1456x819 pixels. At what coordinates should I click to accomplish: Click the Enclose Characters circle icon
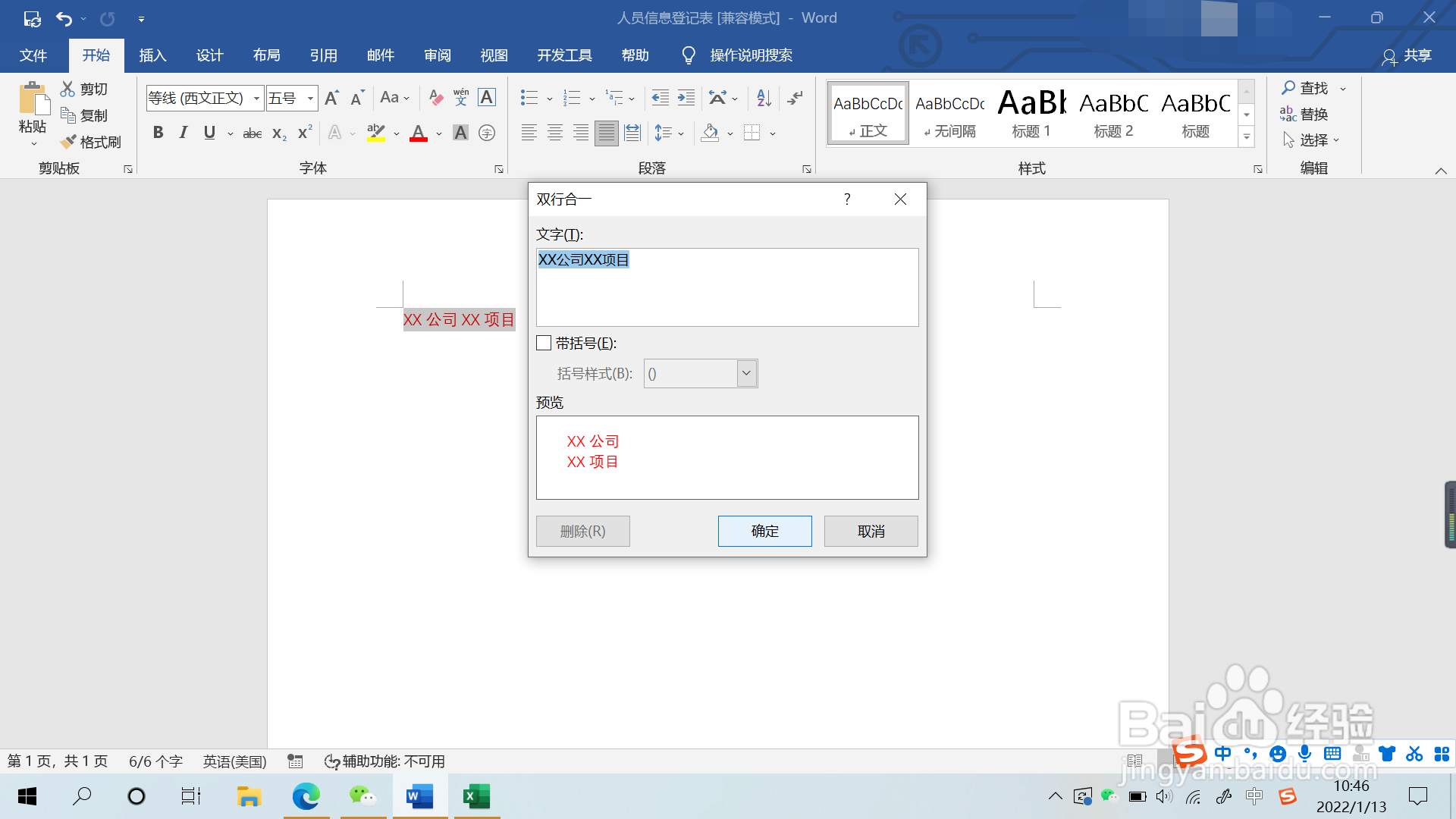point(487,133)
